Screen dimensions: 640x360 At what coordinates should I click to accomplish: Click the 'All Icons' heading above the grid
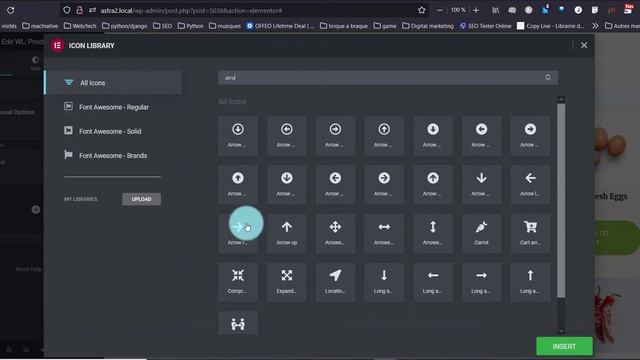(x=232, y=101)
